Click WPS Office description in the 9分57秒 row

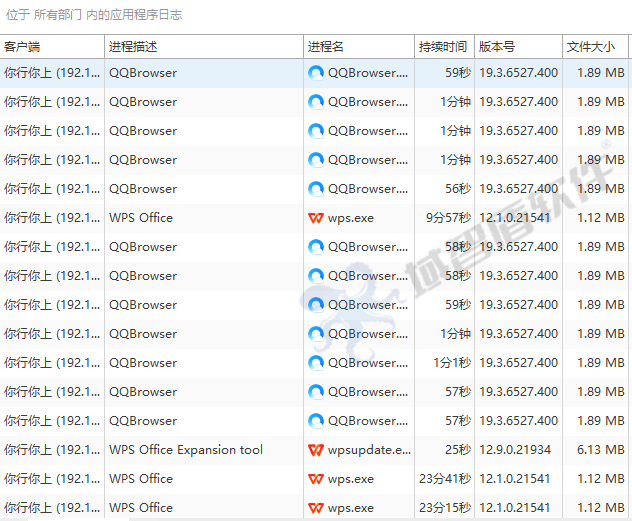[141, 218]
